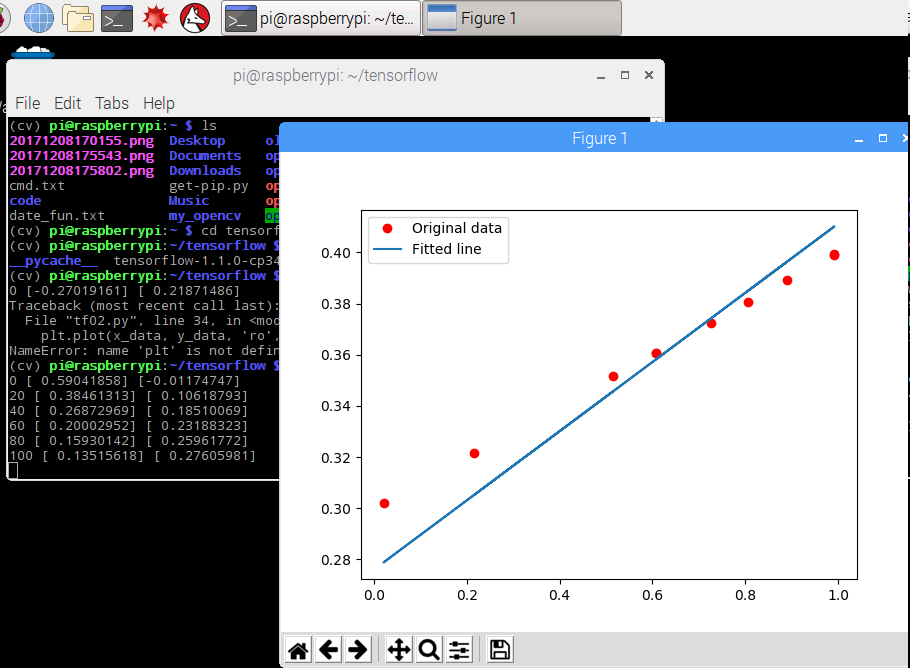This screenshot has width=912, height=668.
Task: Activate Figure 1 window from taskbar
Action: (x=521, y=18)
